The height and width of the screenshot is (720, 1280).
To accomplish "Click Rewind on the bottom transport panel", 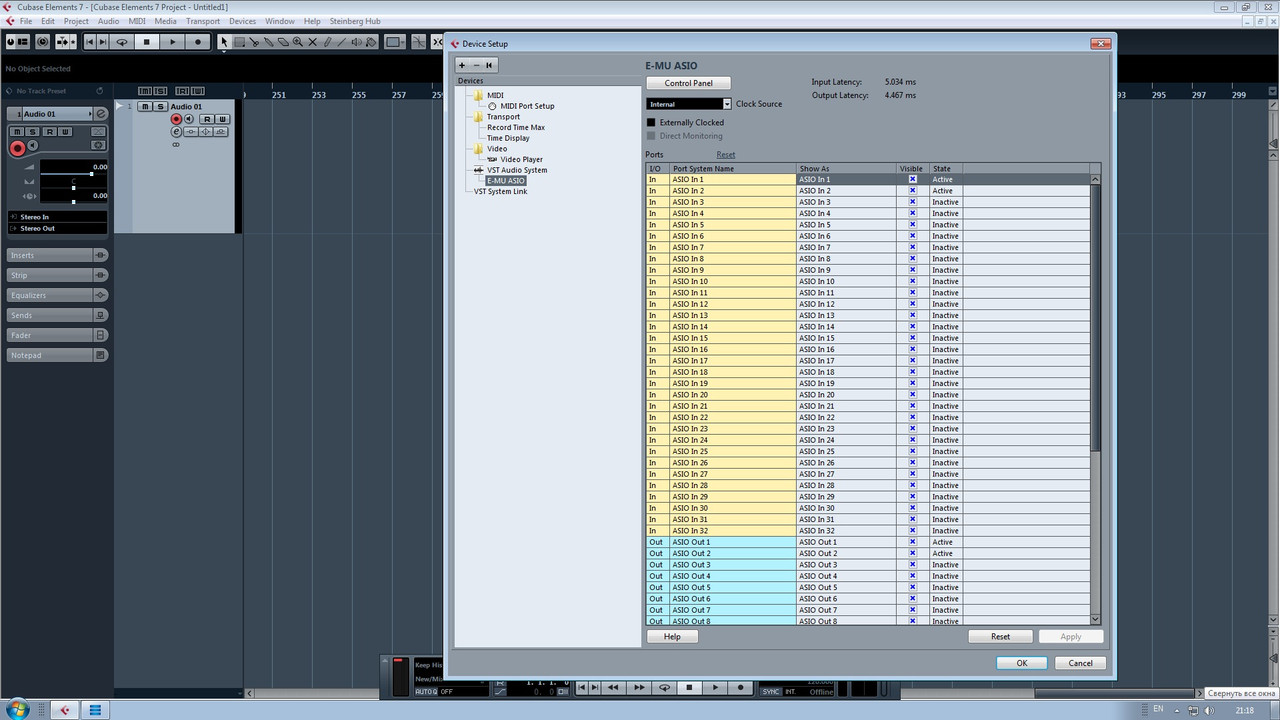I will [613, 688].
